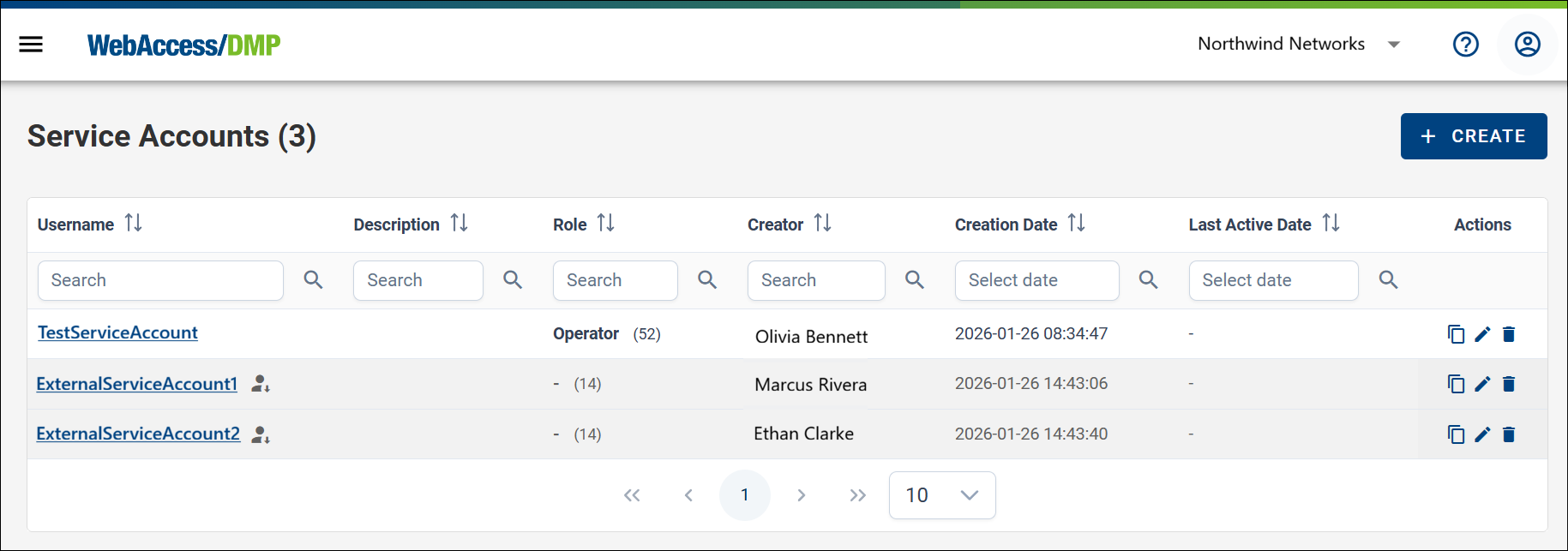Viewport: 1568px width, 551px height.
Task: Sort by Description column arrows
Action: [x=460, y=224]
